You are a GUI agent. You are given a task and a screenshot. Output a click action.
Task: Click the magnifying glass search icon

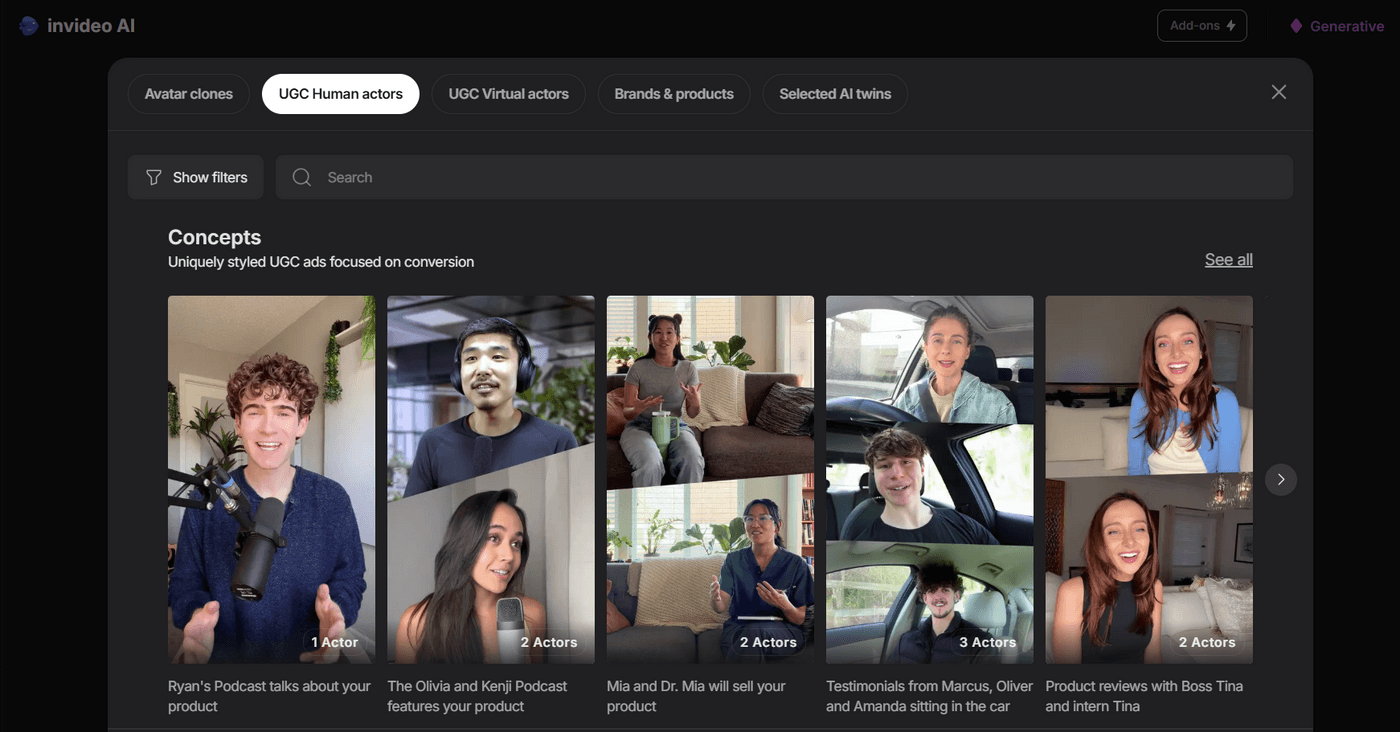tap(301, 177)
